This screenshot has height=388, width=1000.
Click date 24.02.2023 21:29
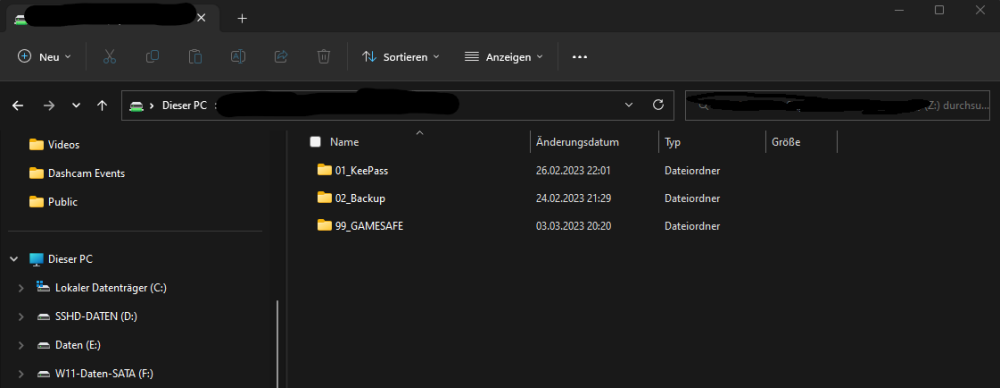click(x=573, y=198)
